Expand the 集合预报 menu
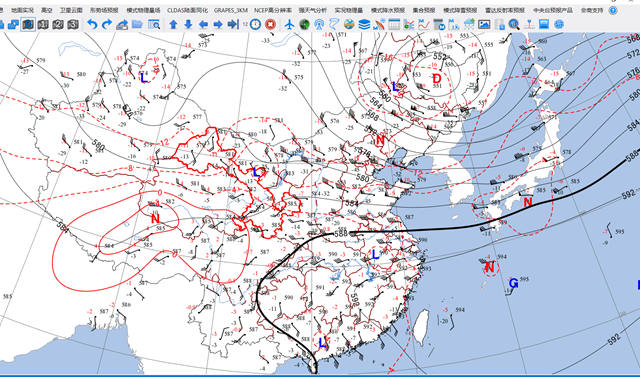Image resolution: width=640 pixels, height=377 pixels. coord(424,10)
